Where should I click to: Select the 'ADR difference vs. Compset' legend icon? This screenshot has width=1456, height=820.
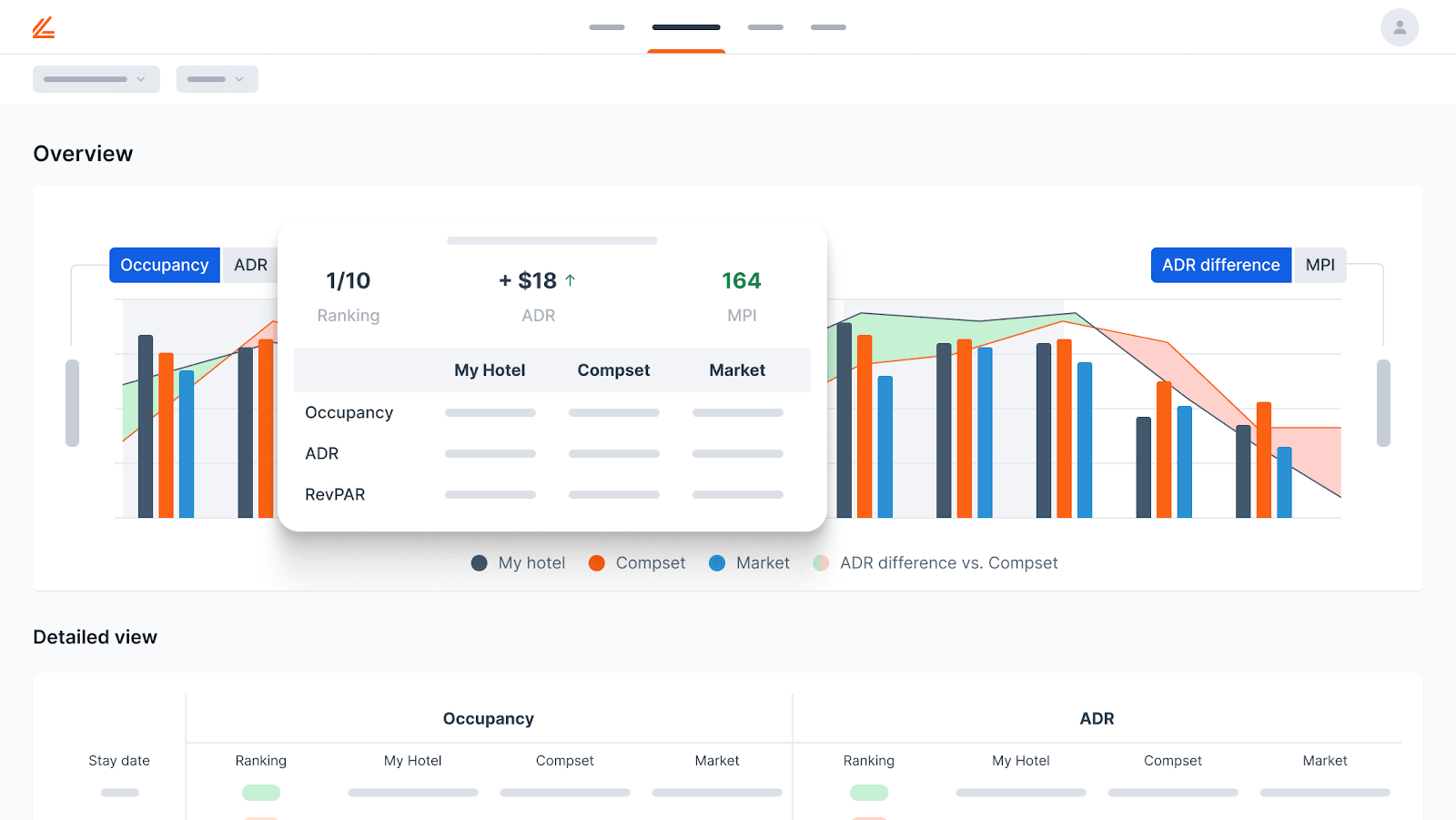(x=821, y=562)
